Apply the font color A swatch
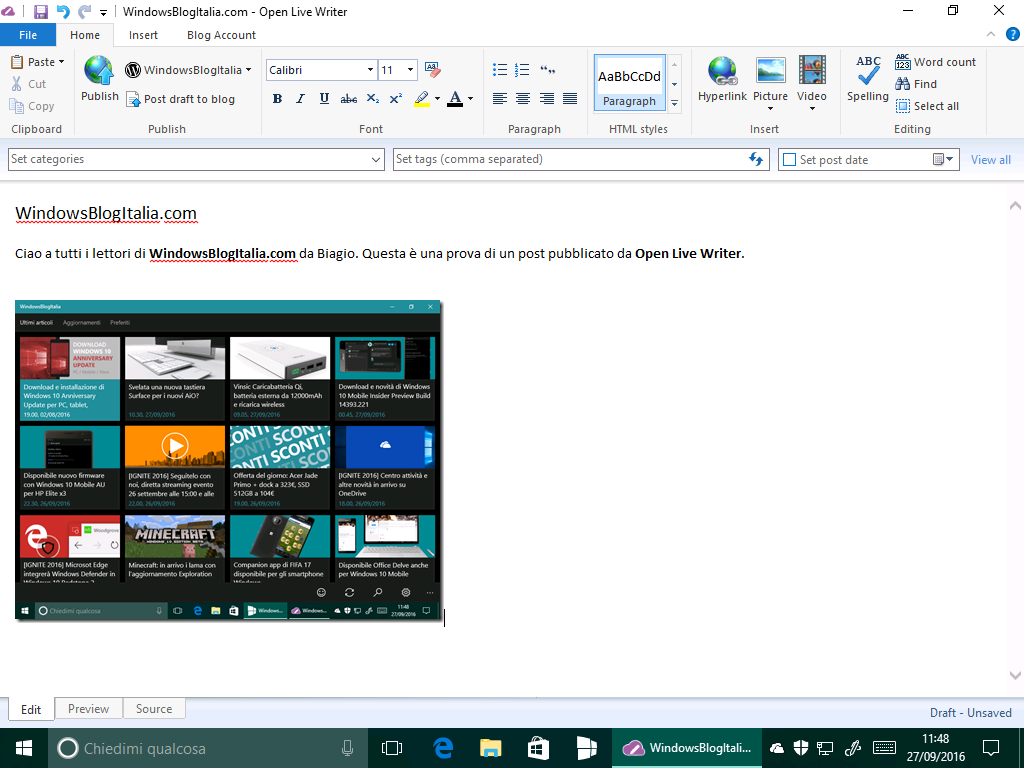 [455, 99]
